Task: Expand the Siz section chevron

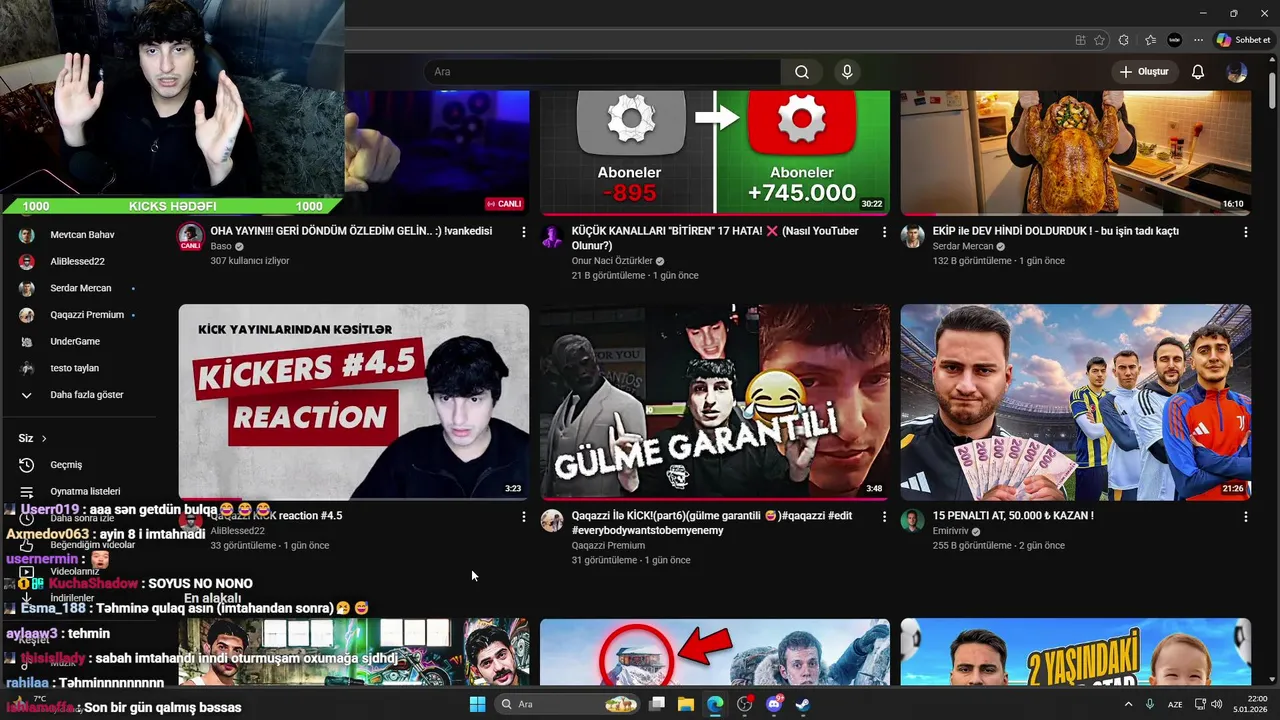Action: (44, 438)
